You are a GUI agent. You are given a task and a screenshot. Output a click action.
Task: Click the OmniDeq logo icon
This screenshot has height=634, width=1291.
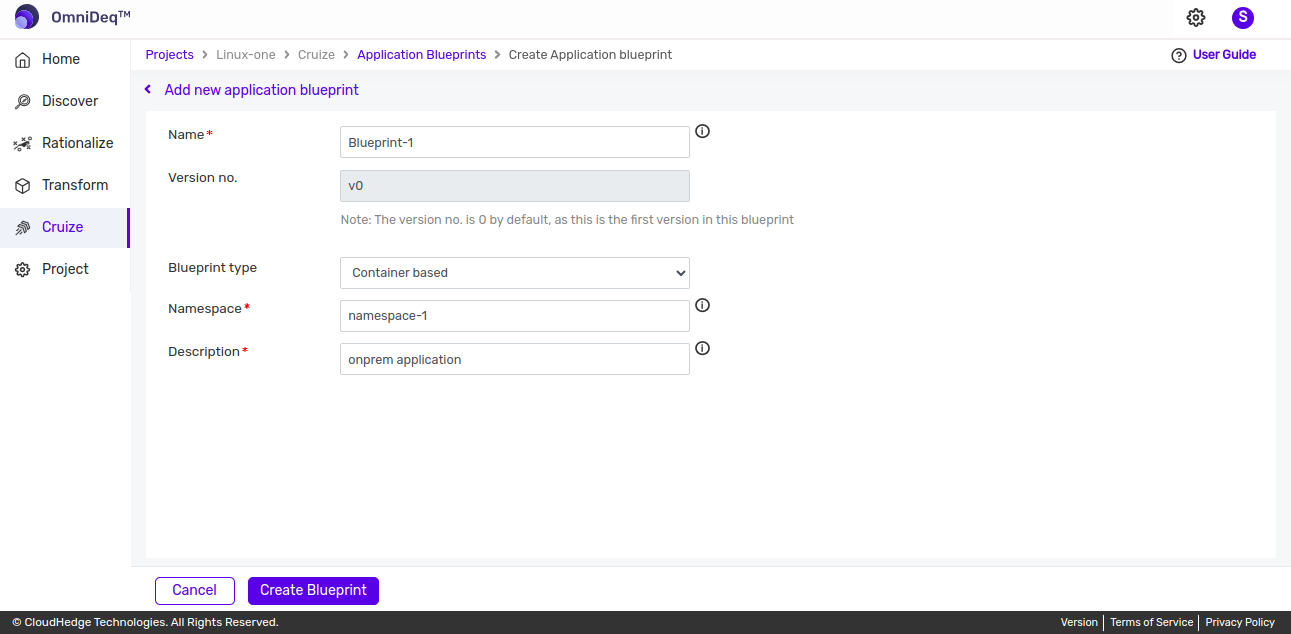point(27,17)
